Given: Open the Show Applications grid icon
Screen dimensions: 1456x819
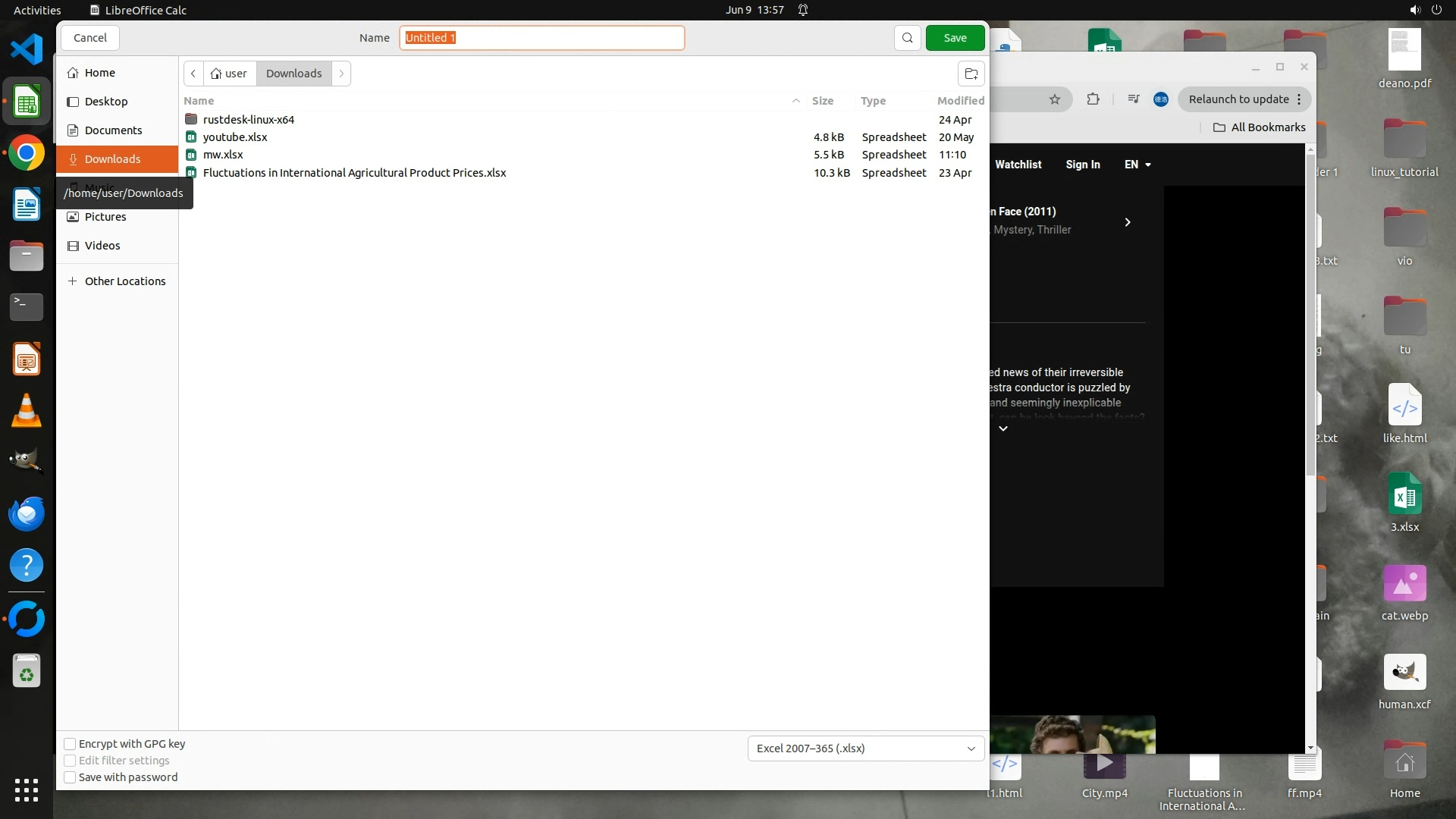Looking at the screenshot, I should click(x=27, y=790).
